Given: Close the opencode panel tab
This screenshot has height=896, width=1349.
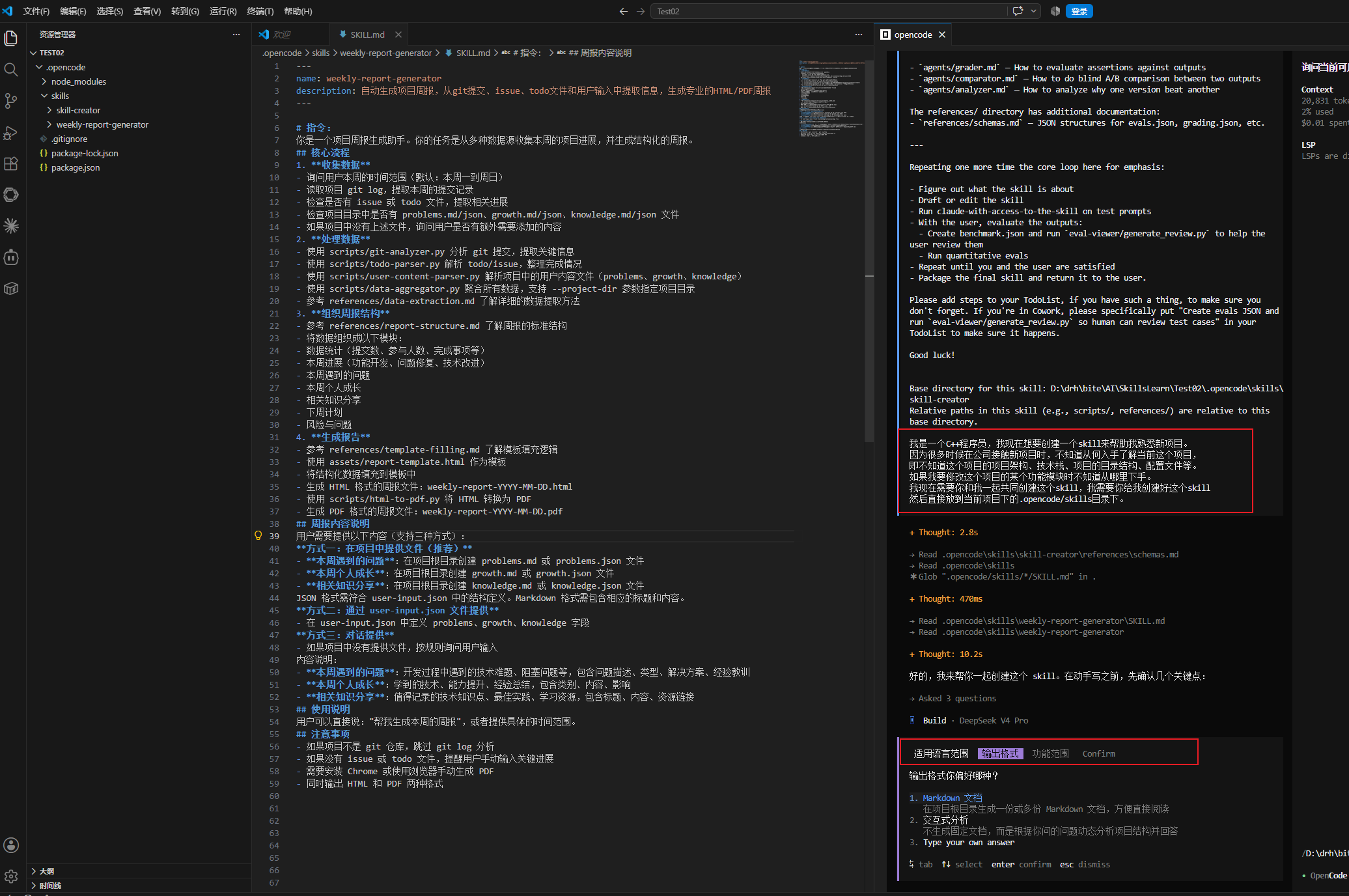Looking at the screenshot, I should (942, 35).
